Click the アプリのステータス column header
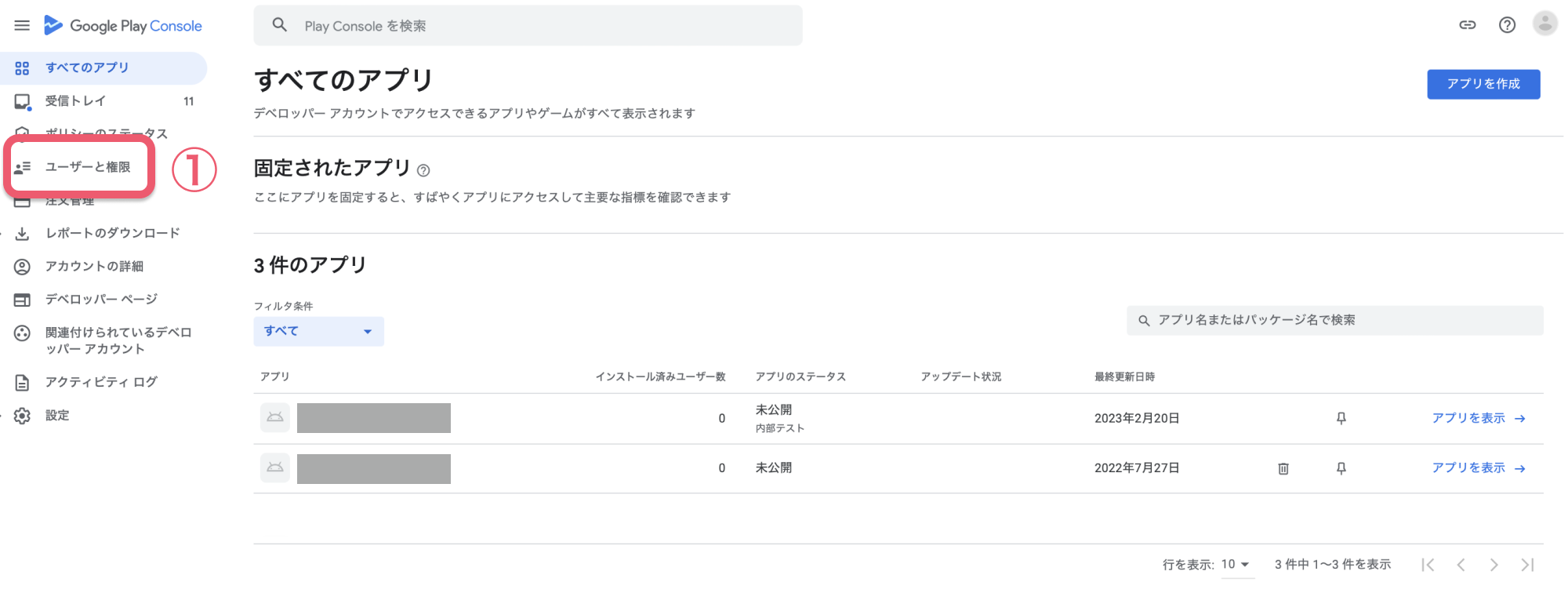 800,377
